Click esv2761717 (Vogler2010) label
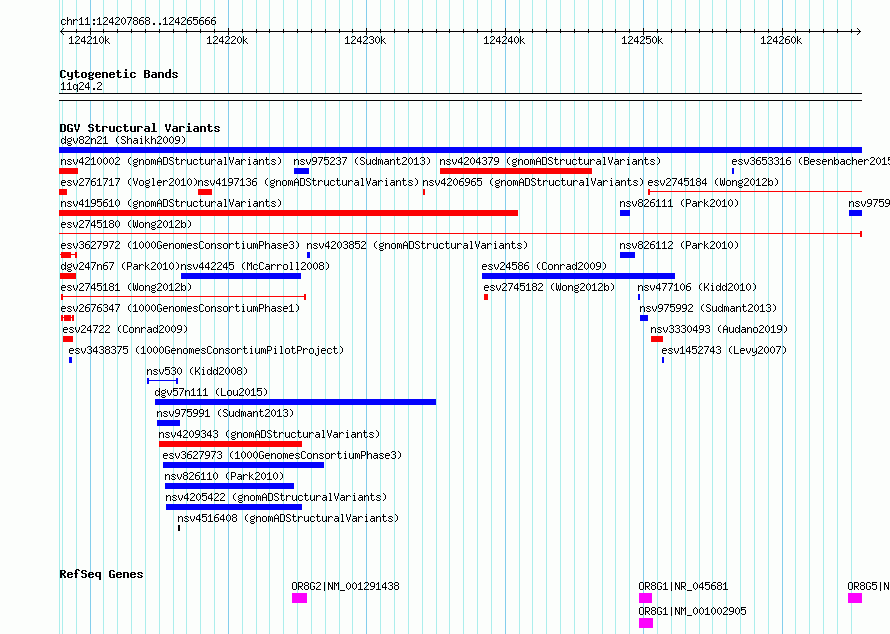 (128, 182)
